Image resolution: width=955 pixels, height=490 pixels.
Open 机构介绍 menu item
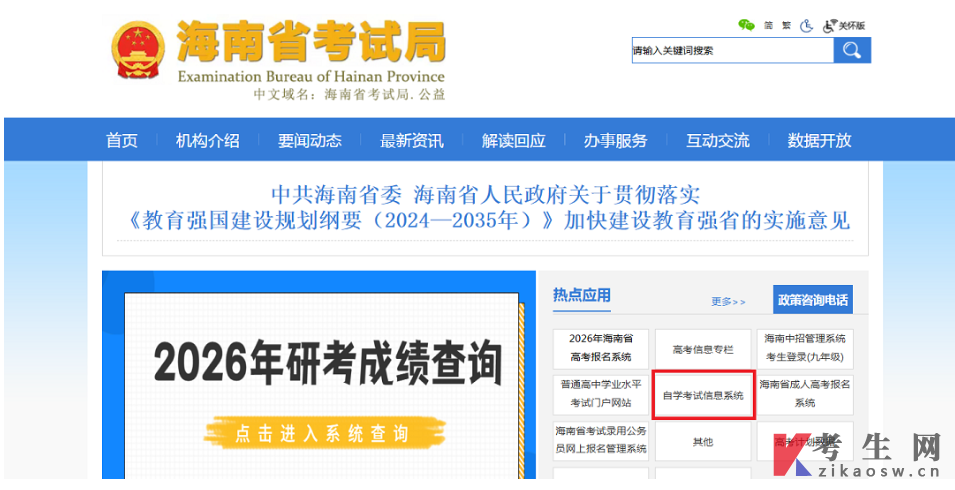tap(208, 141)
